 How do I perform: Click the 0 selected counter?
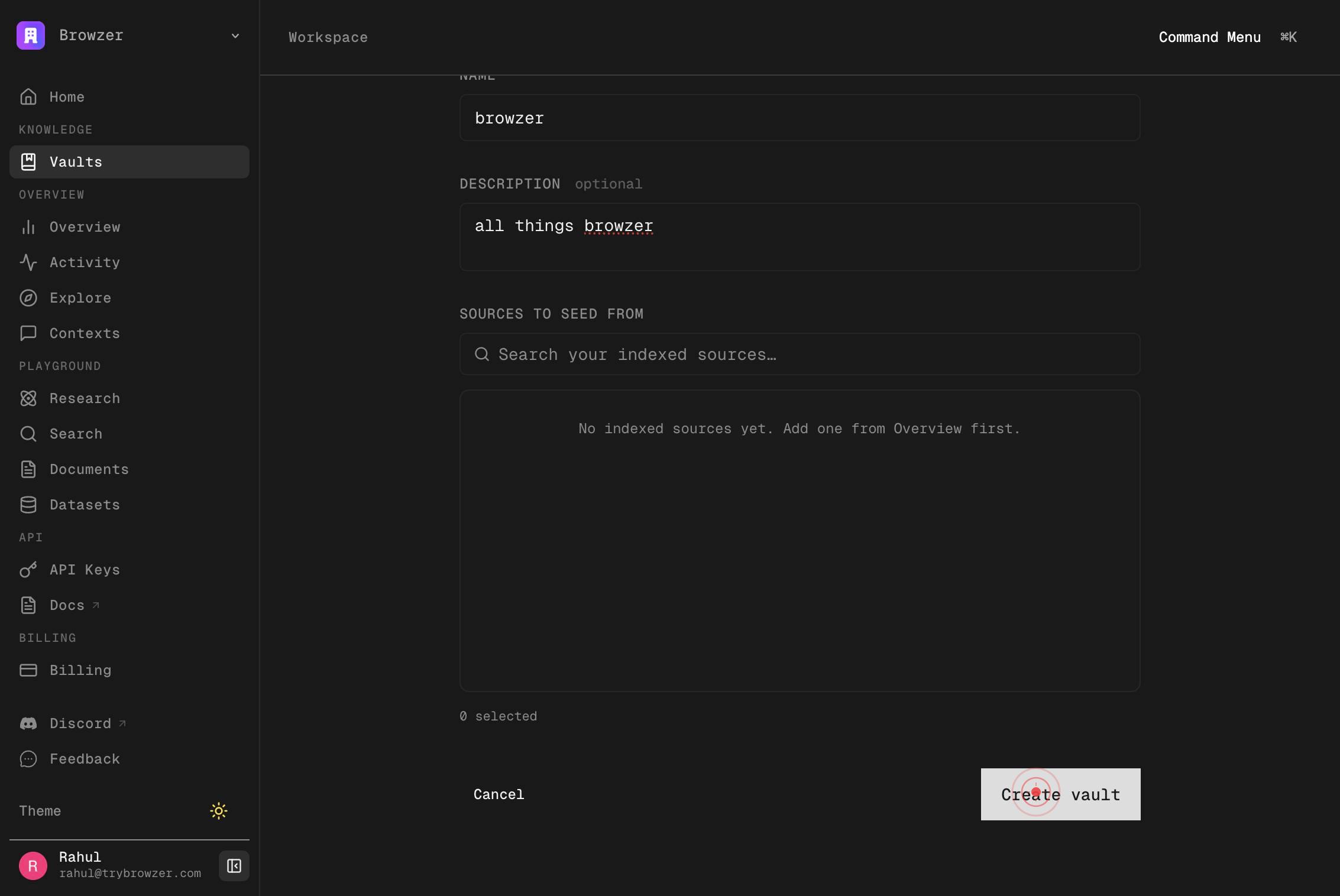[499, 716]
